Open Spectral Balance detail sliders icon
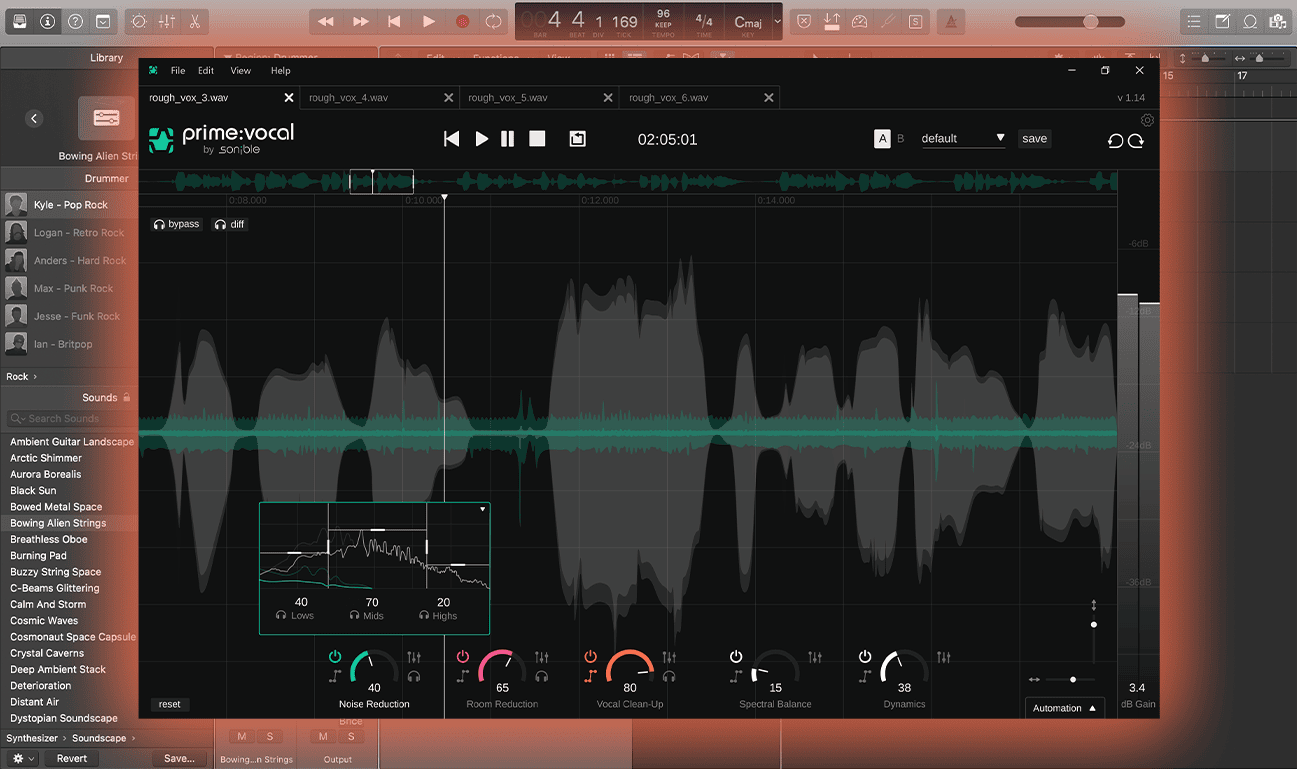 pyautogui.click(x=815, y=657)
